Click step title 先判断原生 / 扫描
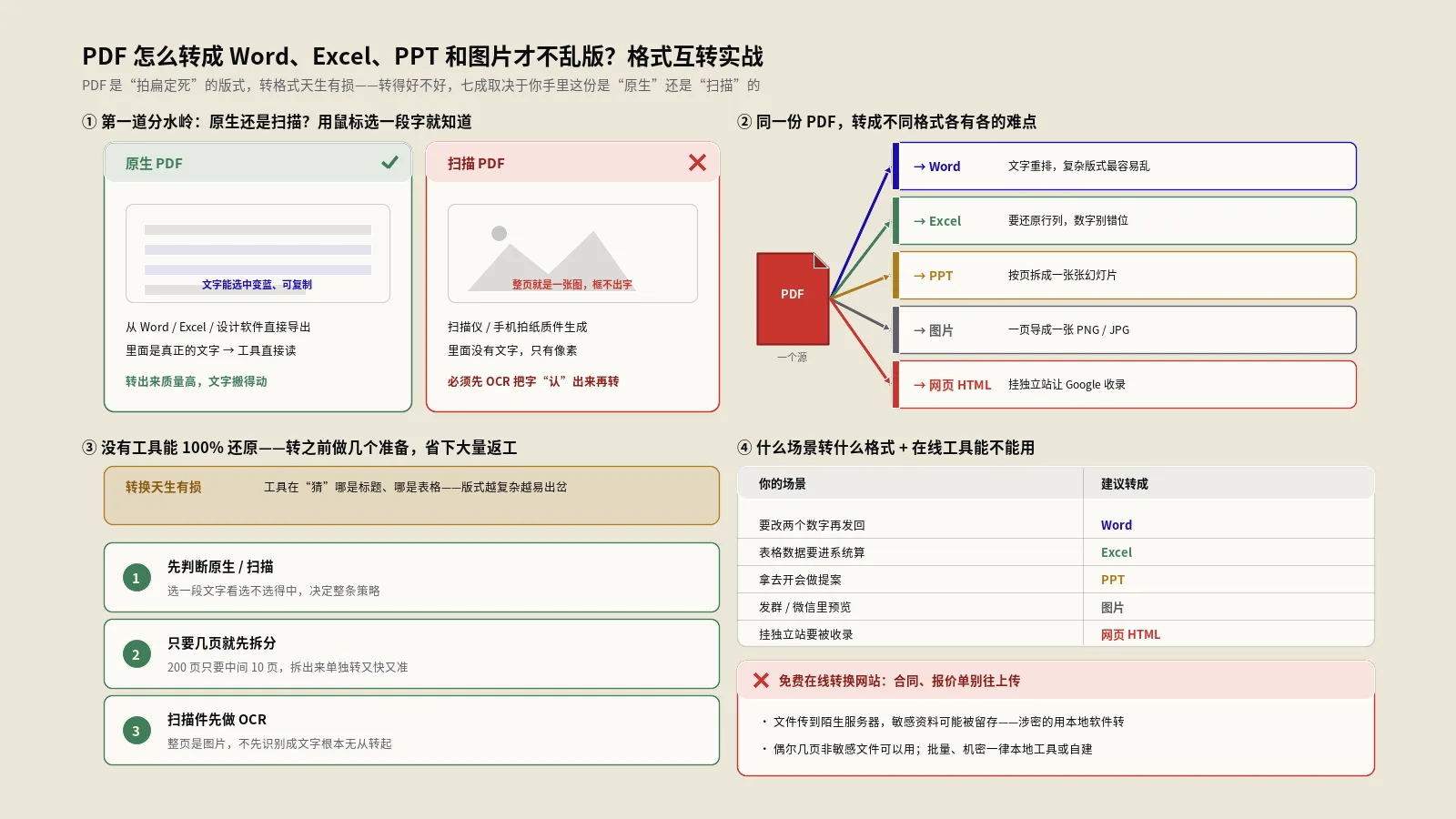 (220, 566)
